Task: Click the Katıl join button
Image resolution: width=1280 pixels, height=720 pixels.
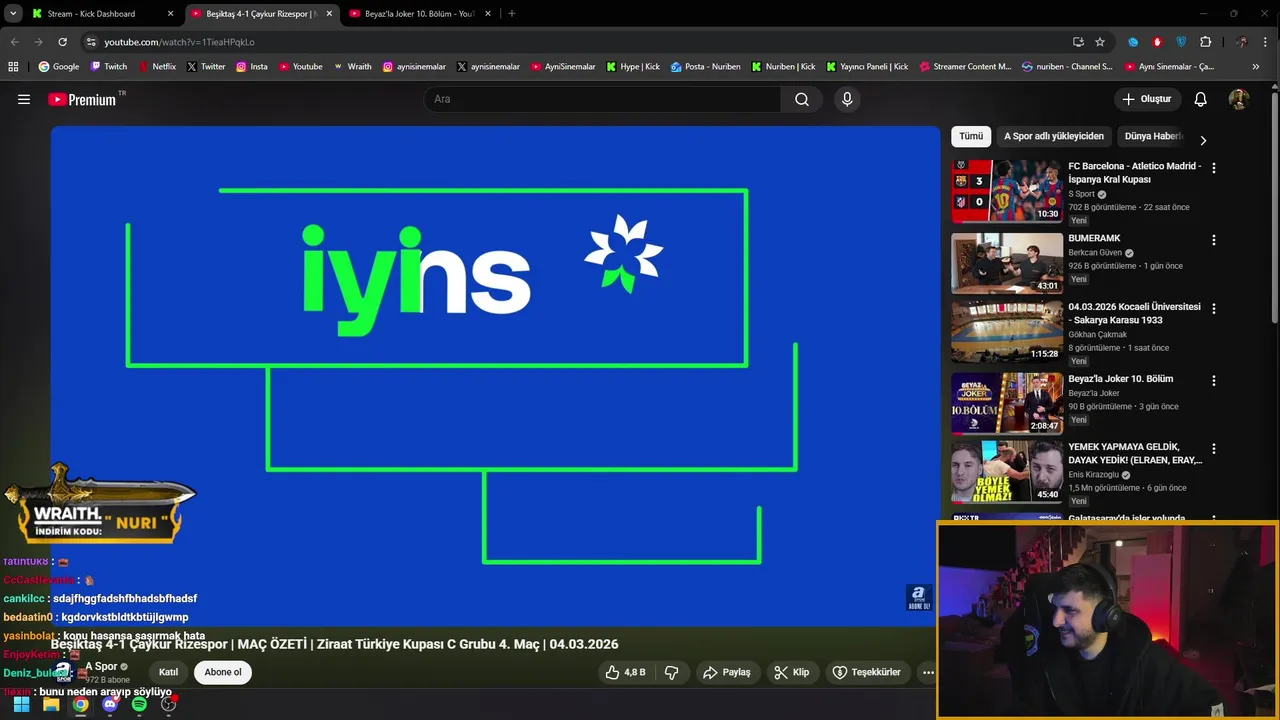Action: [x=168, y=672]
